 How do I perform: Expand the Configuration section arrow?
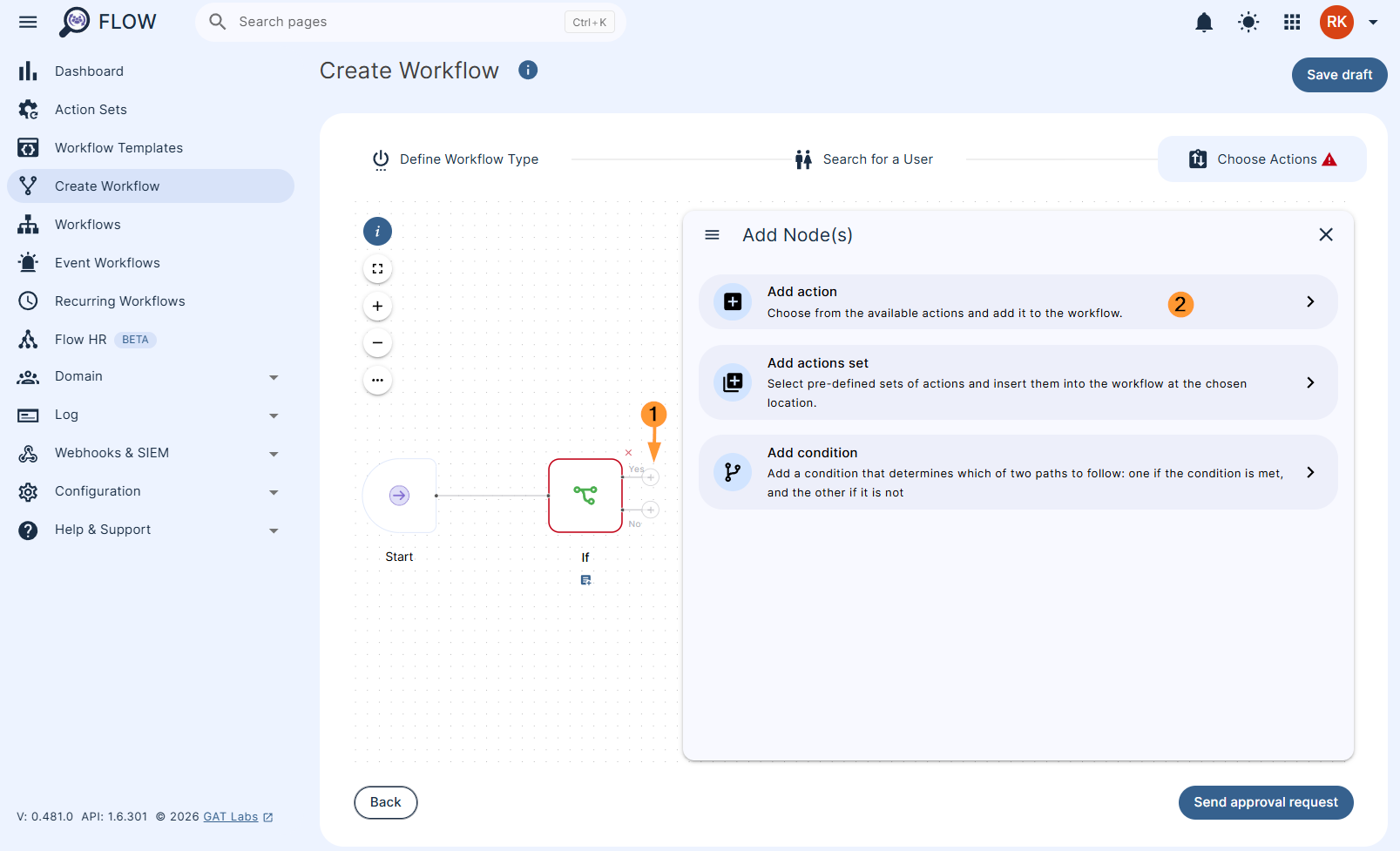click(x=274, y=492)
